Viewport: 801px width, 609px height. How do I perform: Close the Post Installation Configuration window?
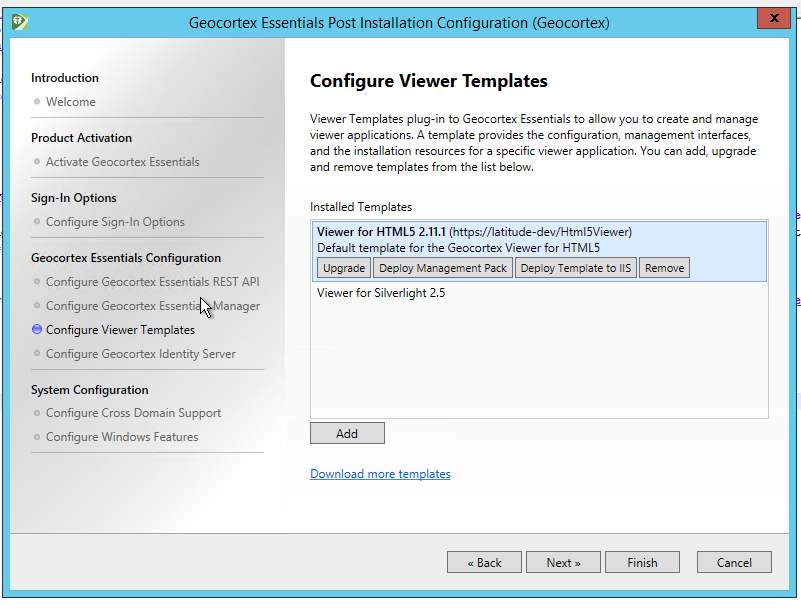click(773, 18)
